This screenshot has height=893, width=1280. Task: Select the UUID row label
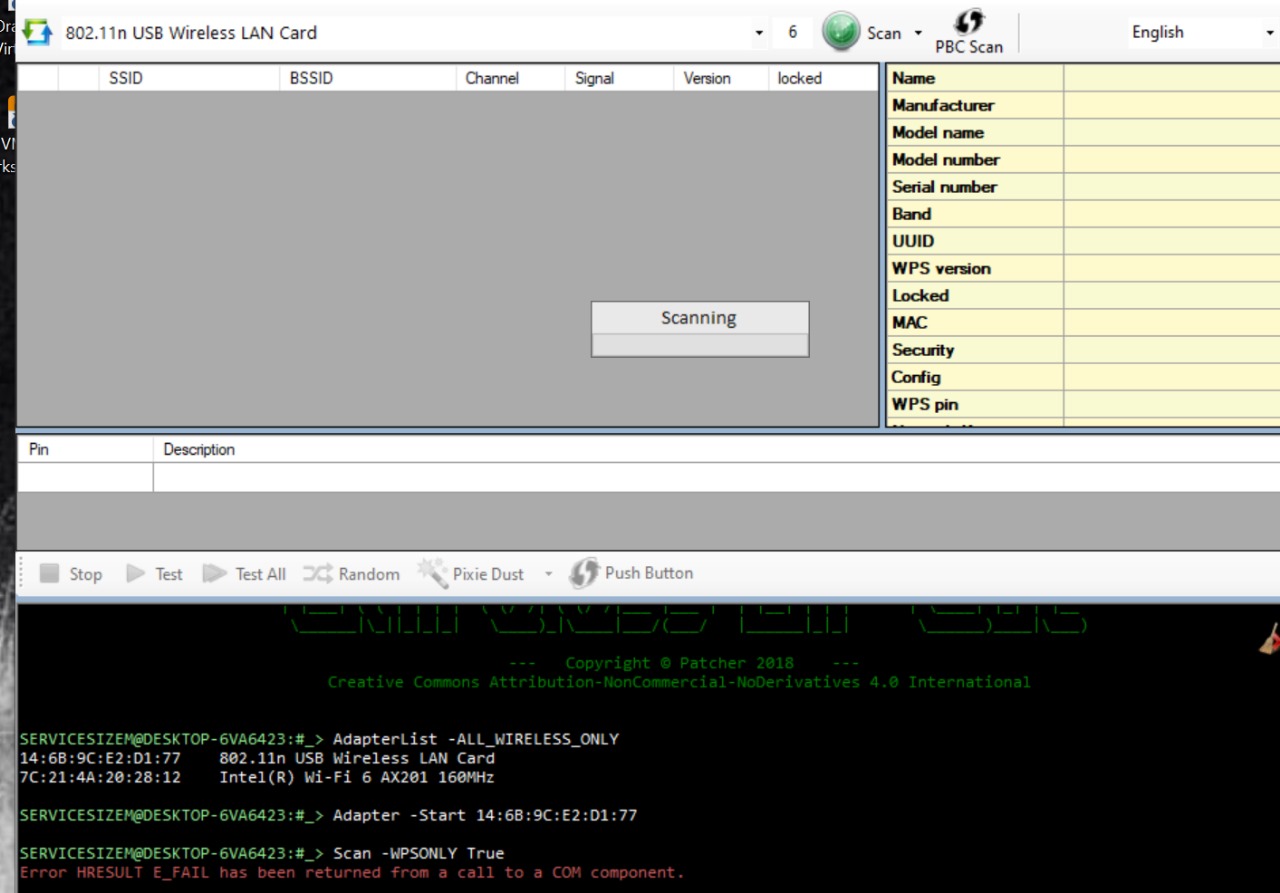(913, 241)
